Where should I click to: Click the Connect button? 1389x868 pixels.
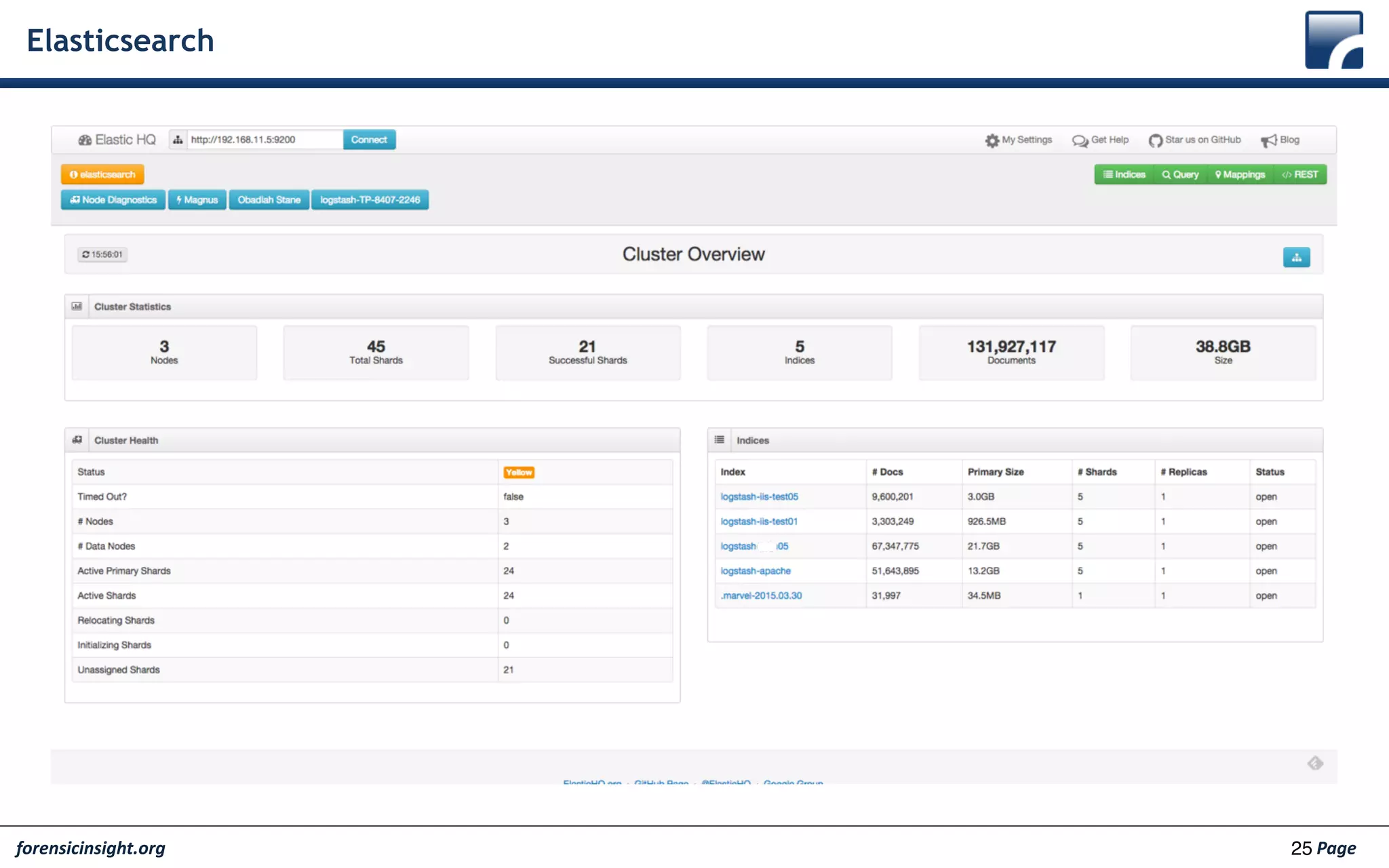pos(369,140)
